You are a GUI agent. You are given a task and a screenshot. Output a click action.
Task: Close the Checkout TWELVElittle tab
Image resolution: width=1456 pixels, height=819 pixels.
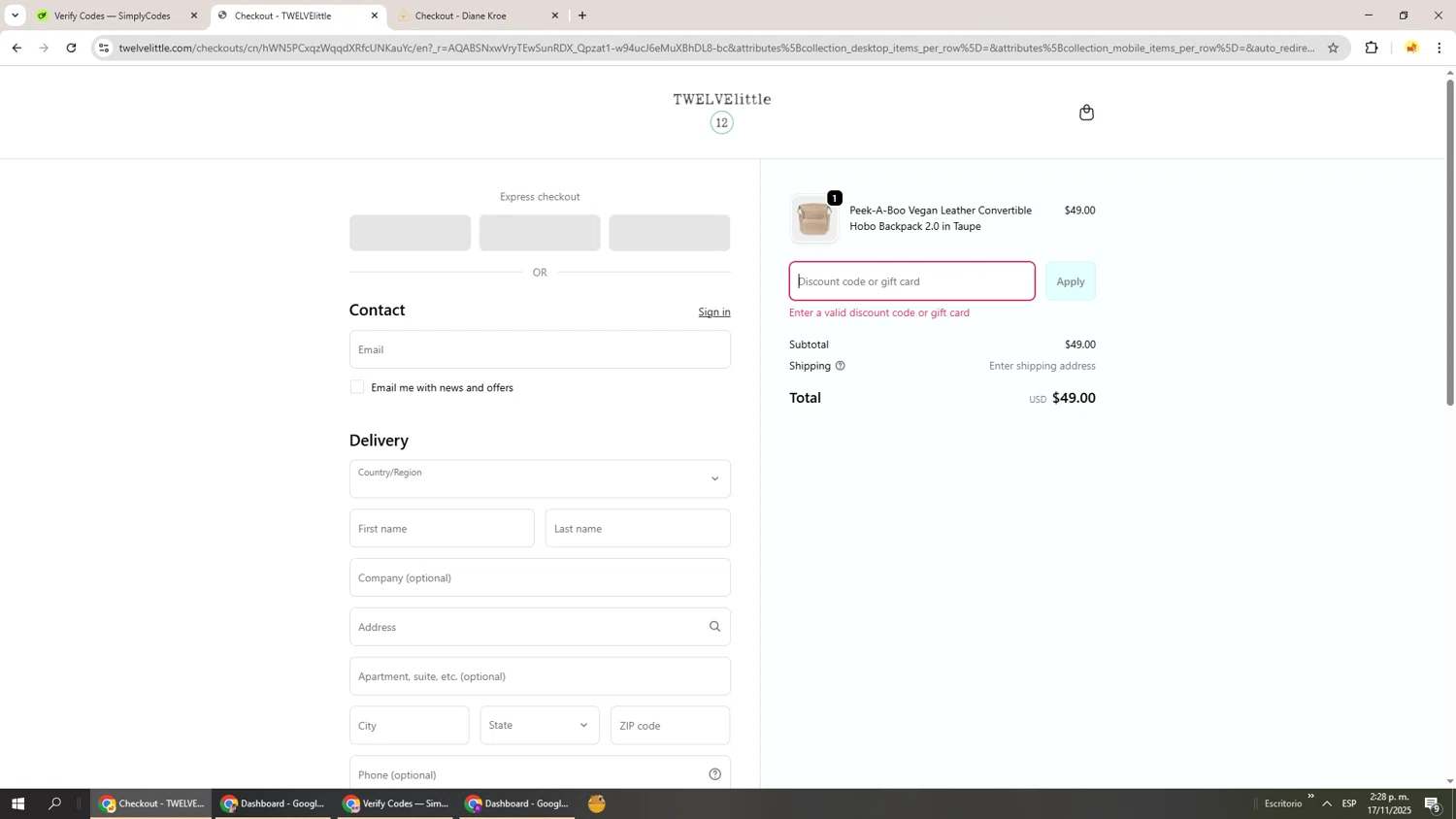375,16
